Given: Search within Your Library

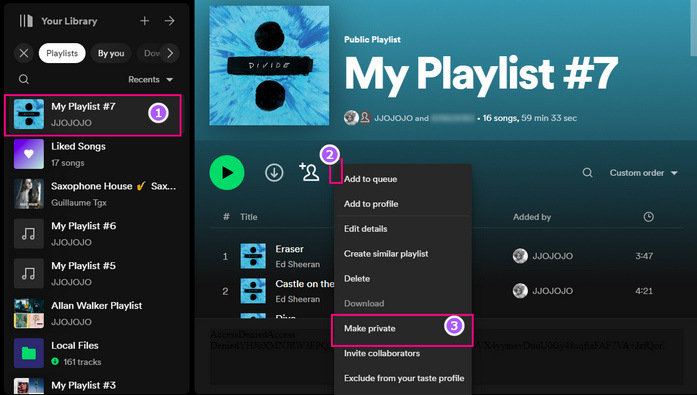Looking at the screenshot, I should pyautogui.click(x=24, y=80).
